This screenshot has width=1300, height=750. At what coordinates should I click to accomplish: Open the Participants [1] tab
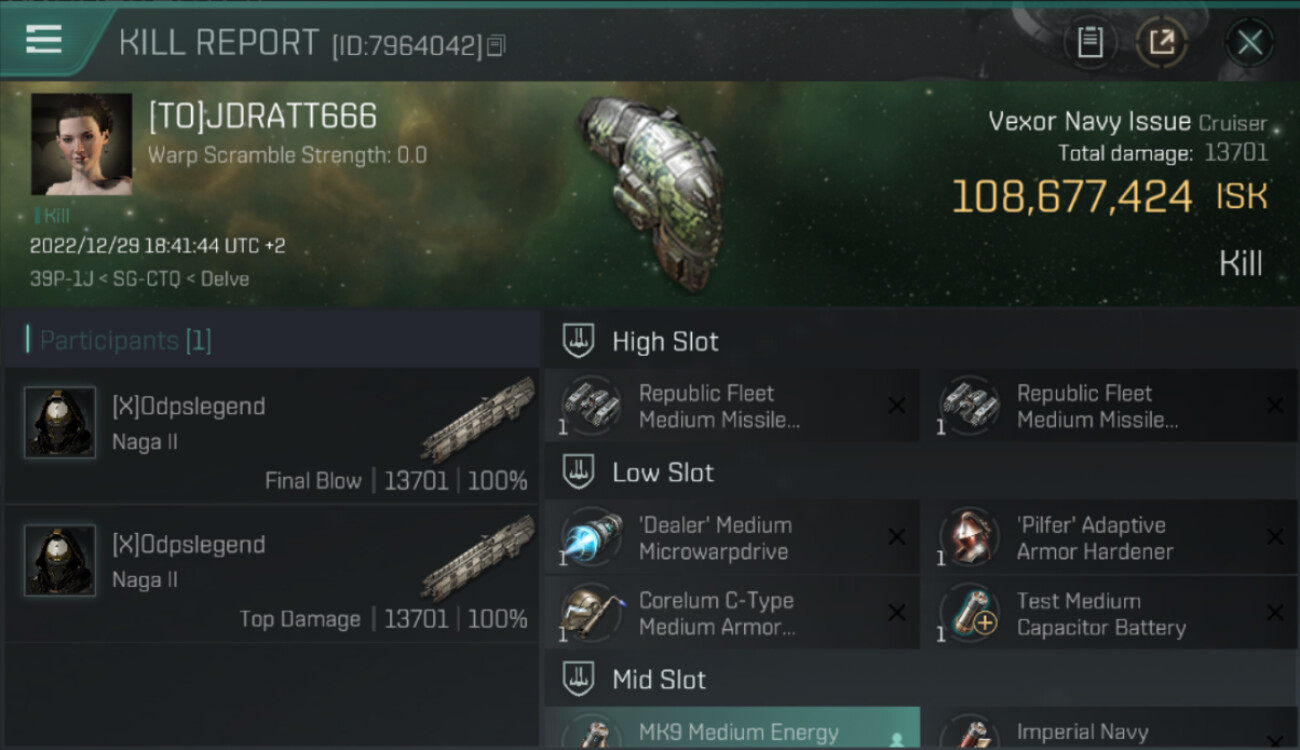pos(119,340)
